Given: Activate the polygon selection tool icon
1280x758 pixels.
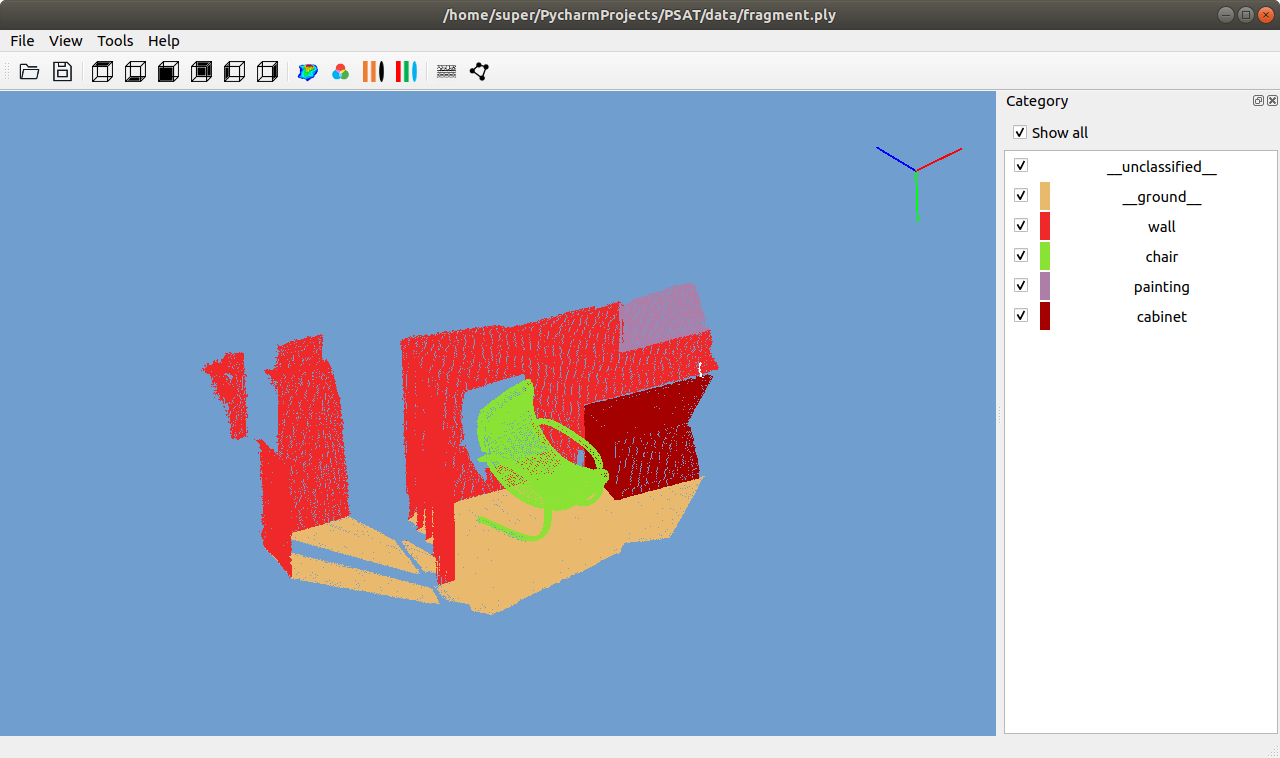Looking at the screenshot, I should [479, 71].
